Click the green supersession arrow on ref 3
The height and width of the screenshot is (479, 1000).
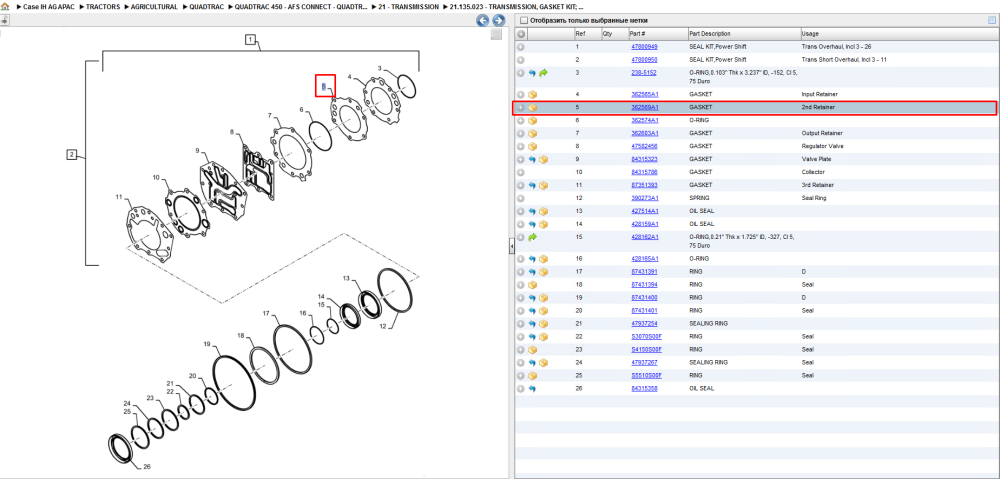click(543, 73)
